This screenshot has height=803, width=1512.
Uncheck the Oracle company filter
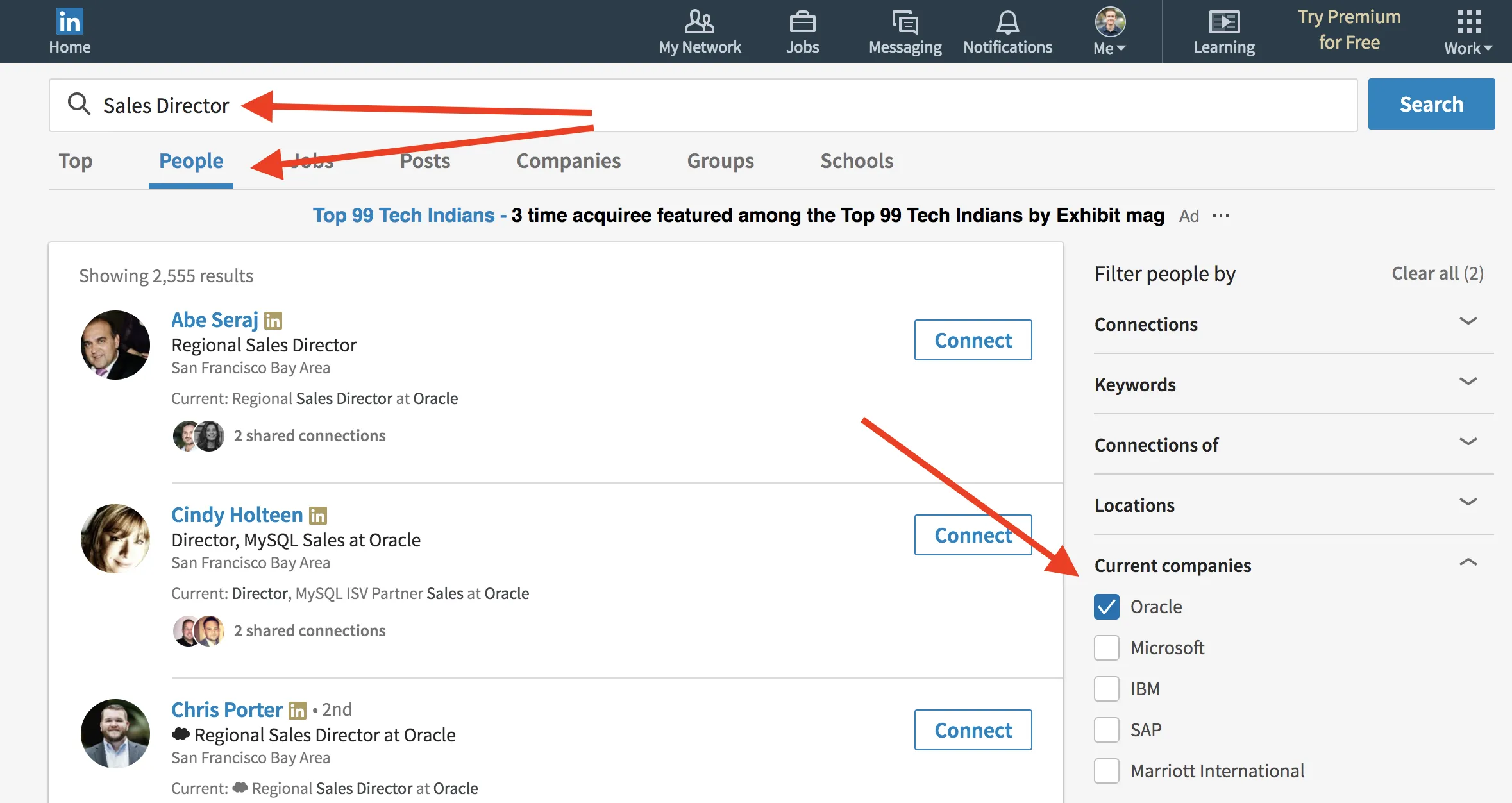1105,606
